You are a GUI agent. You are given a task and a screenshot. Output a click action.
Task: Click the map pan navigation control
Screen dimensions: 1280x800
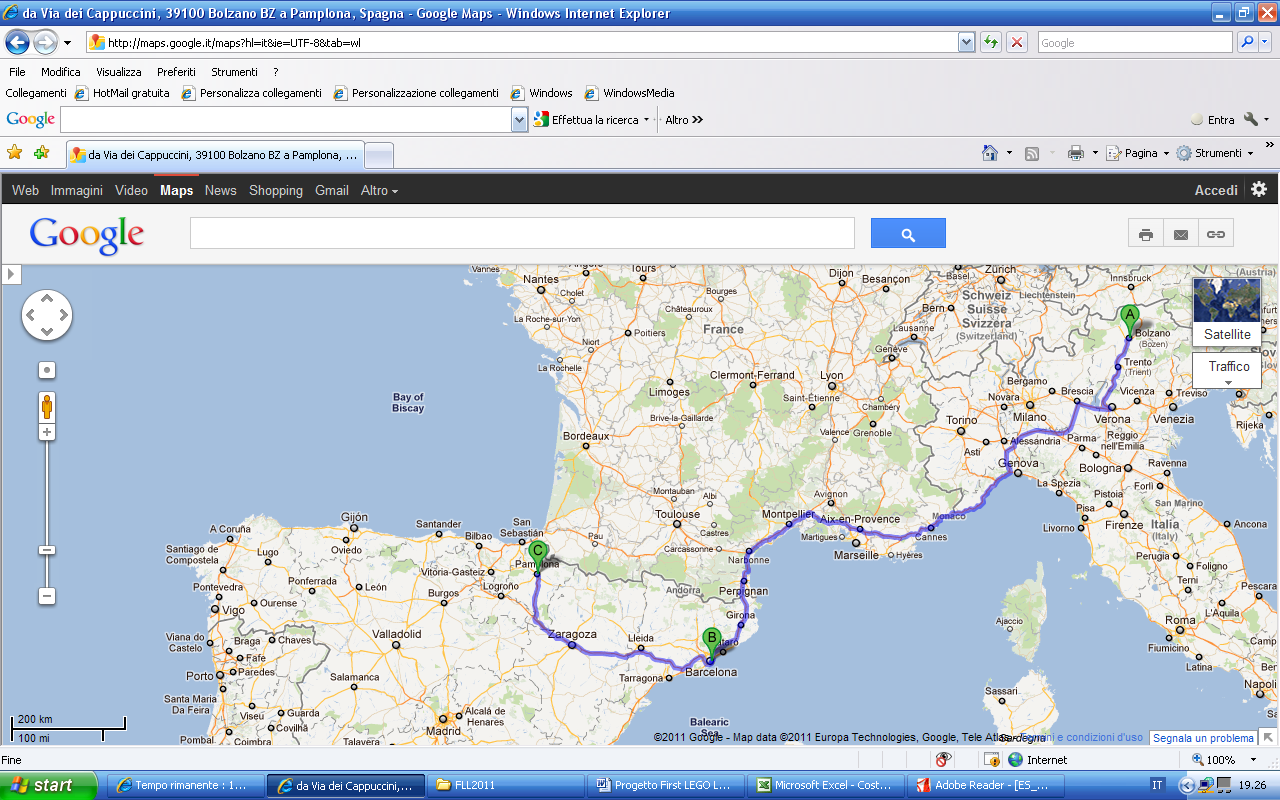click(x=47, y=315)
